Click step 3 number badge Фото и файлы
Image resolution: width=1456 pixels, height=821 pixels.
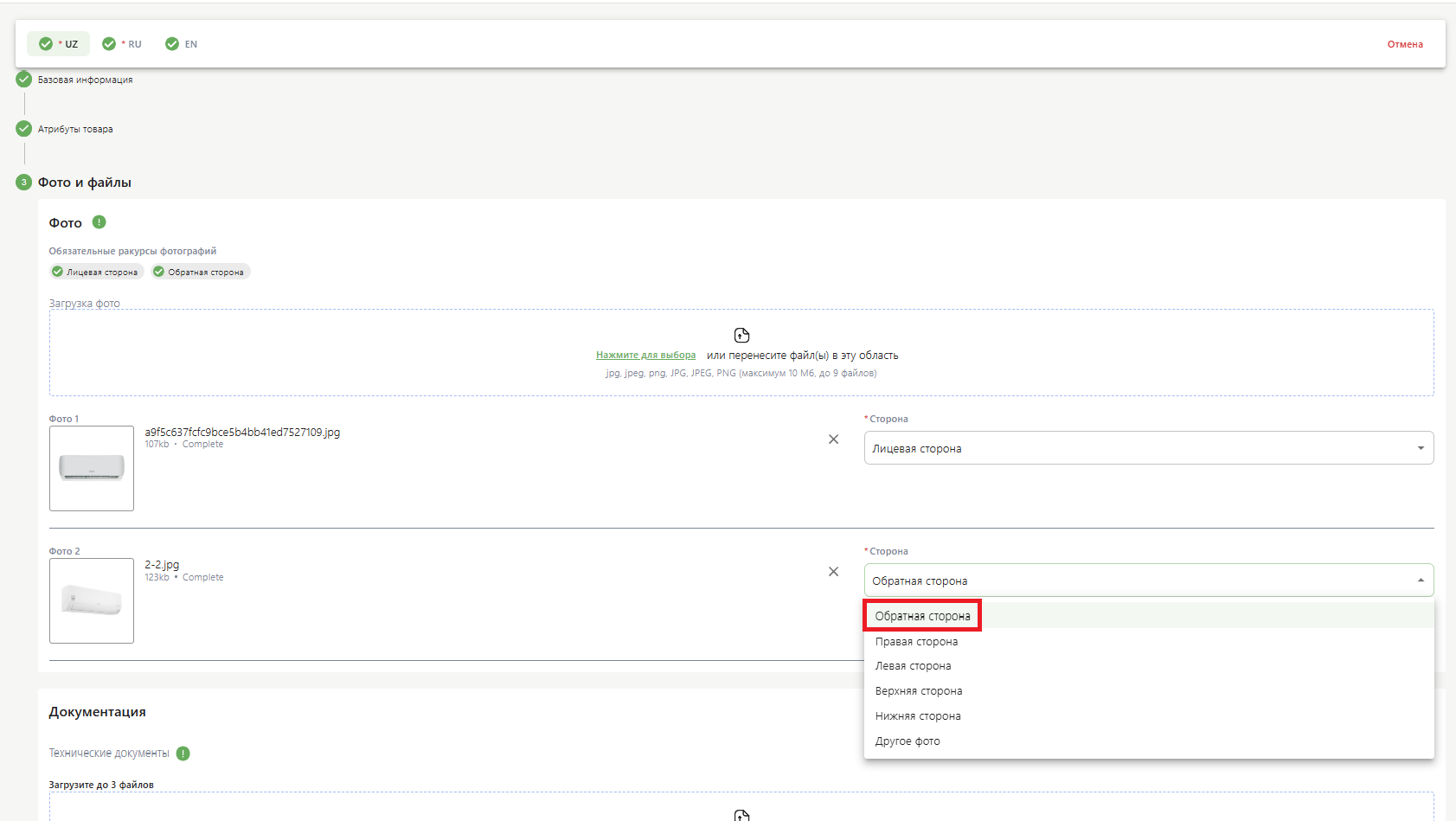24,183
